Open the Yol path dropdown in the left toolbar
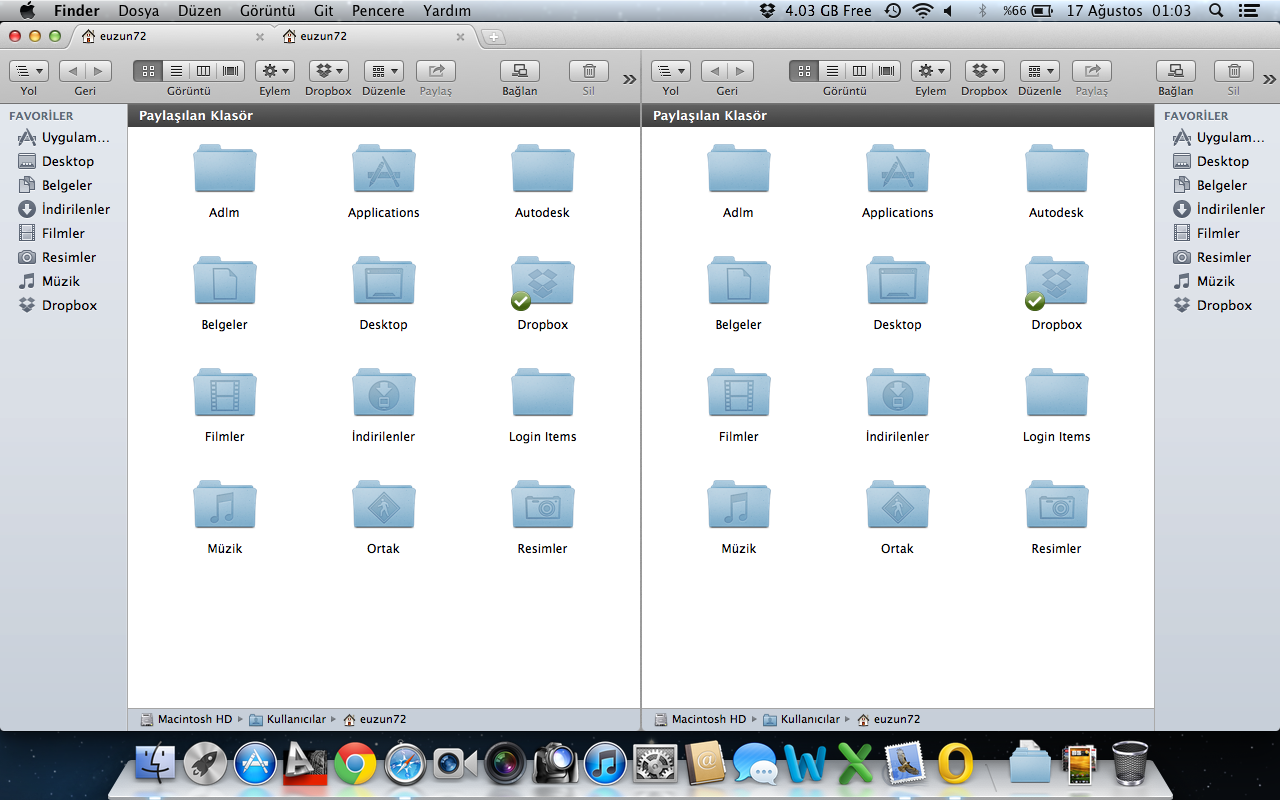 tap(28, 71)
